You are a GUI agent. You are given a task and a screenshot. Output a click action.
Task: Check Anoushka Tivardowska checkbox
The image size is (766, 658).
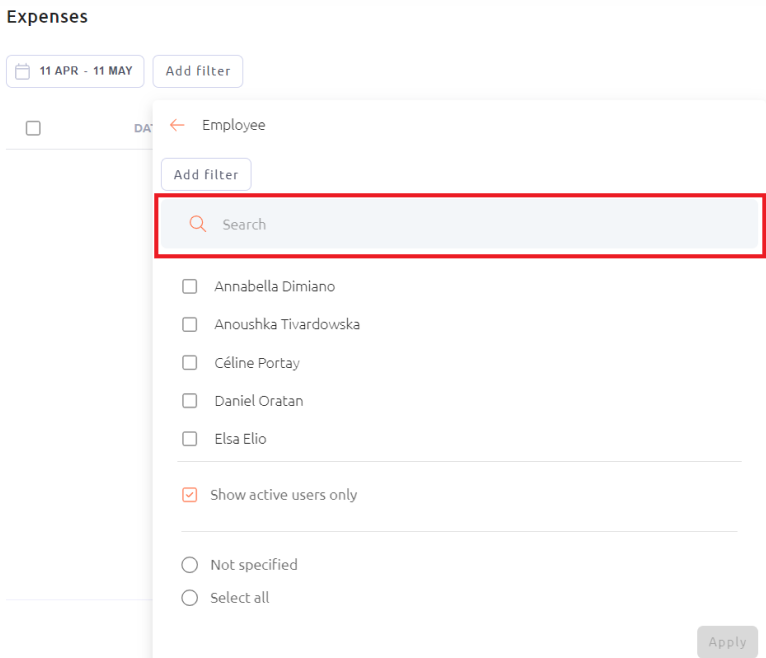coord(190,324)
